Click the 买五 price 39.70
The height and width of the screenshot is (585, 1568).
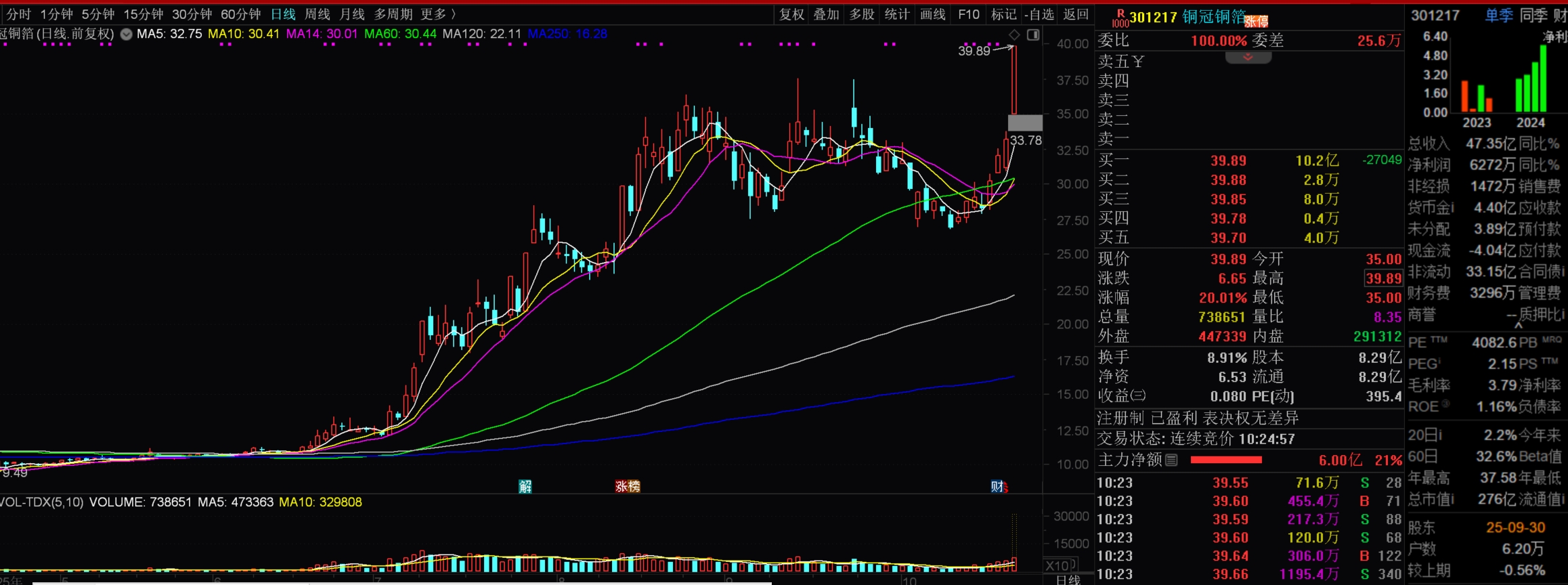[1228, 238]
